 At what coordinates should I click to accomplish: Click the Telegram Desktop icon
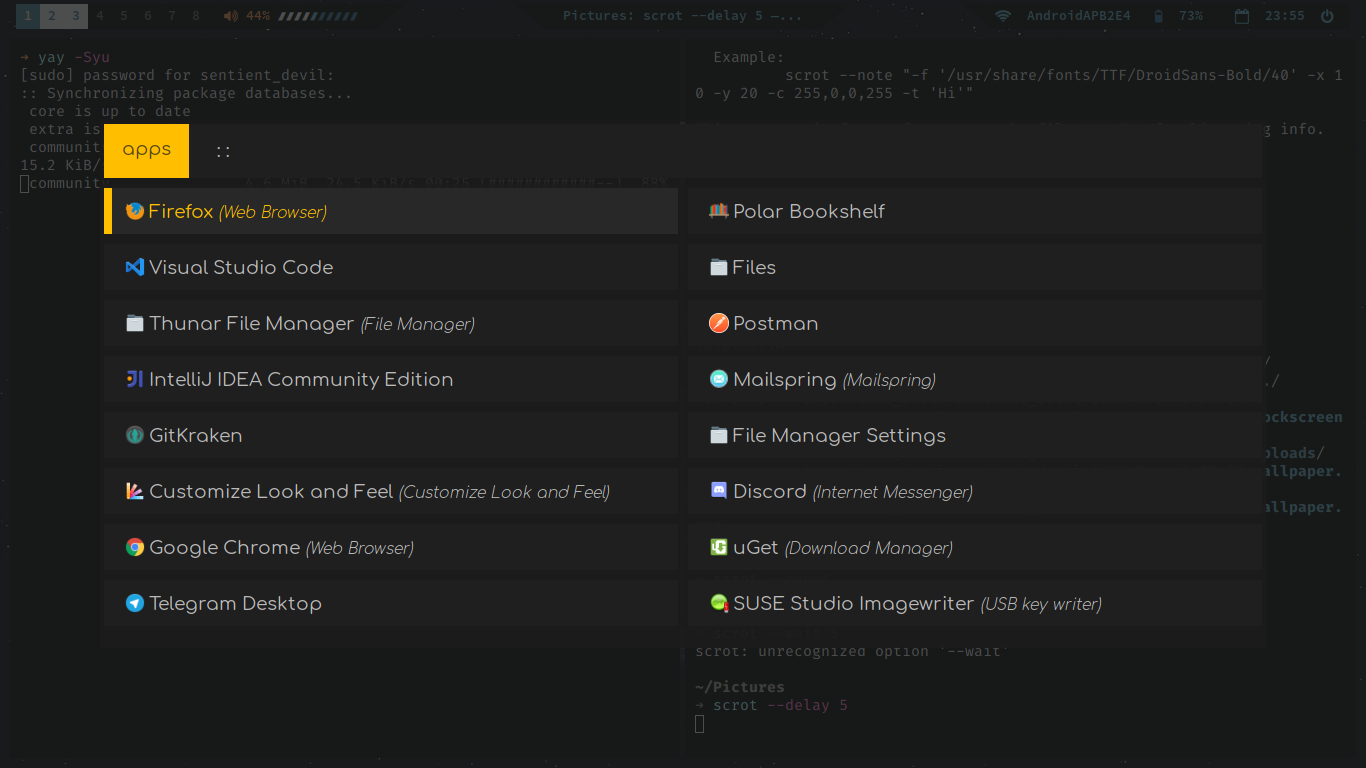click(x=135, y=603)
